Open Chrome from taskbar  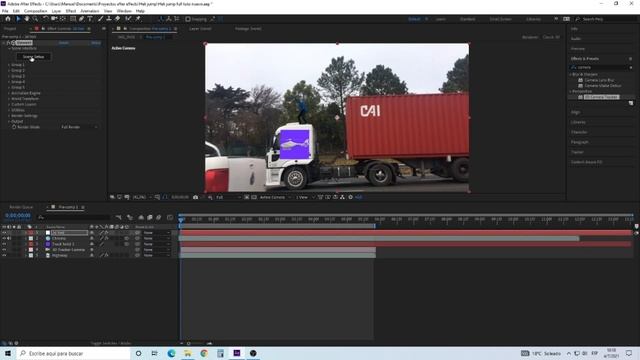coord(204,353)
